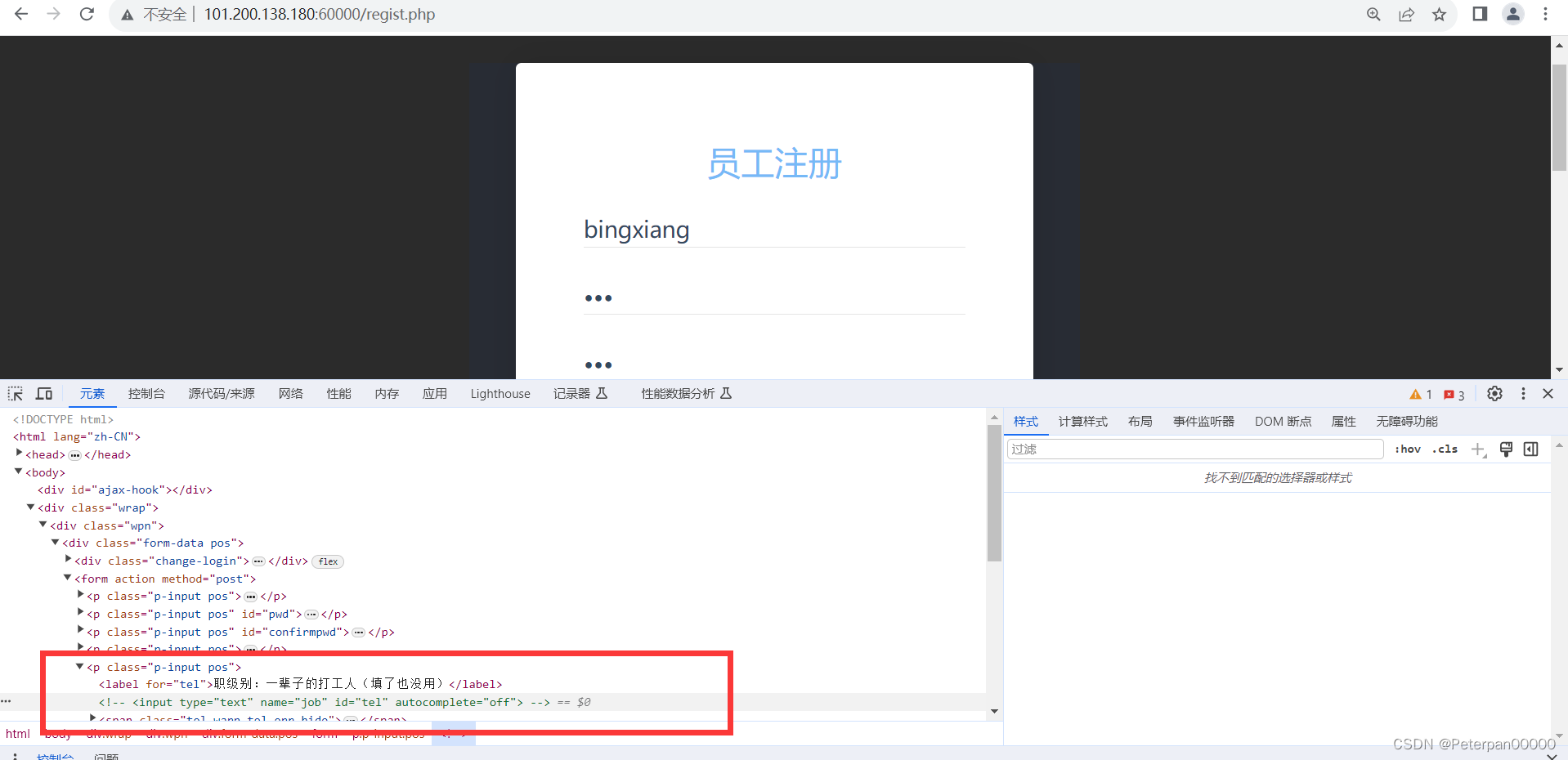Open Chrome's three-dot menu
This screenshot has width=1568, height=760.
(x=1545, y=14)
